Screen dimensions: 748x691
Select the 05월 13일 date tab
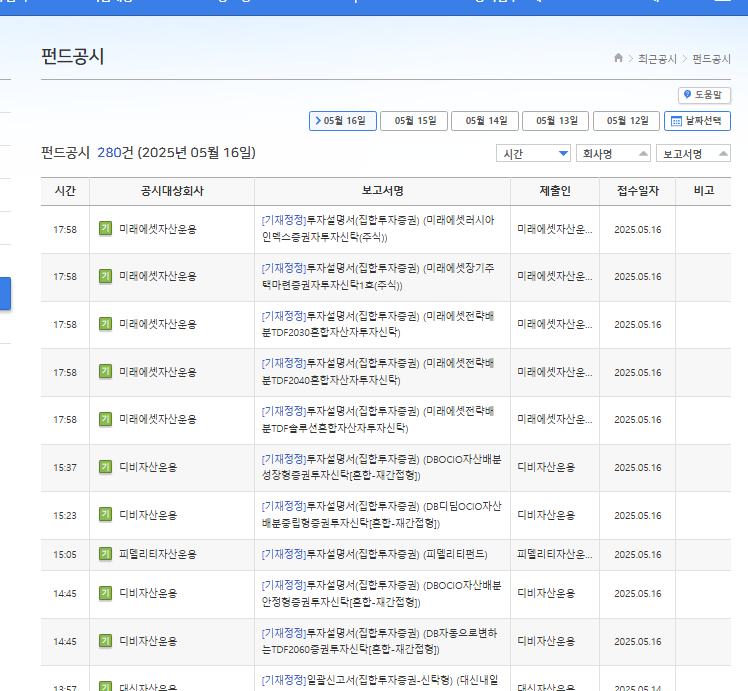(556, 121)
